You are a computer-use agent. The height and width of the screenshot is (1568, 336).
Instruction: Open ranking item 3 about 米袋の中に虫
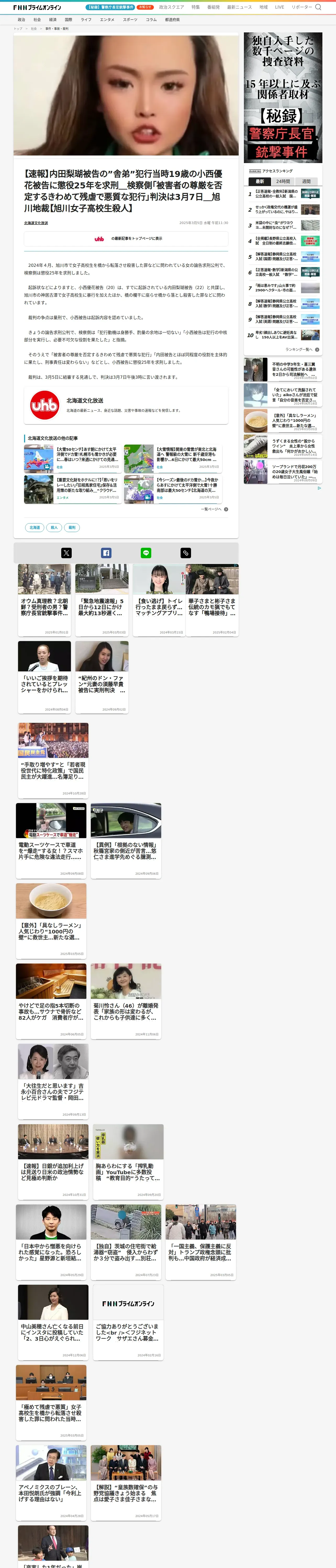(x=283, y=225)
